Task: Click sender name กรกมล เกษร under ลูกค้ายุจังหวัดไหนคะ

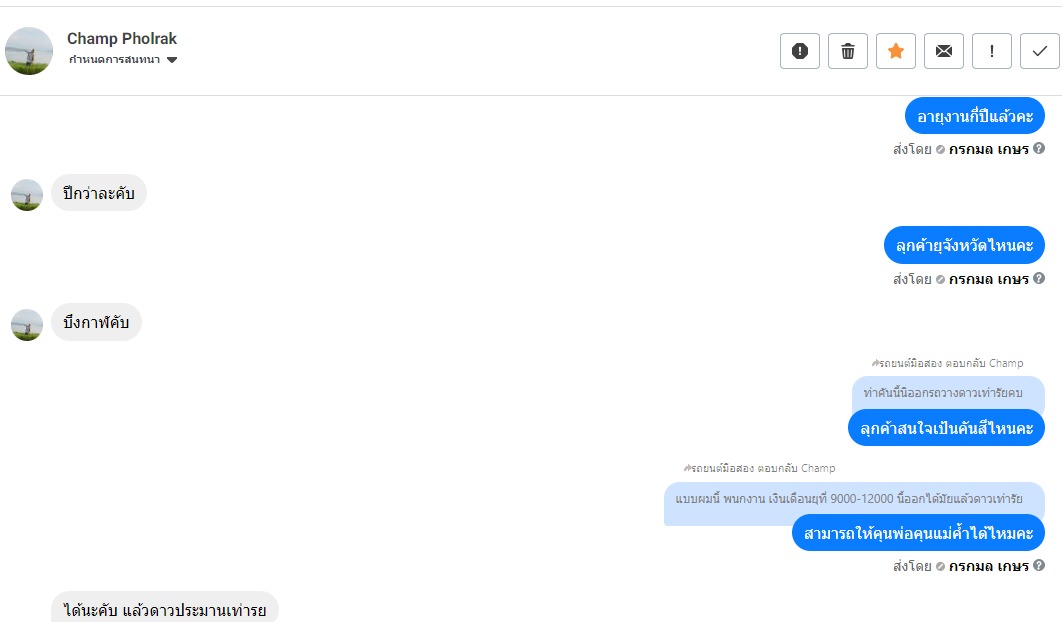Action: point(988,279)
